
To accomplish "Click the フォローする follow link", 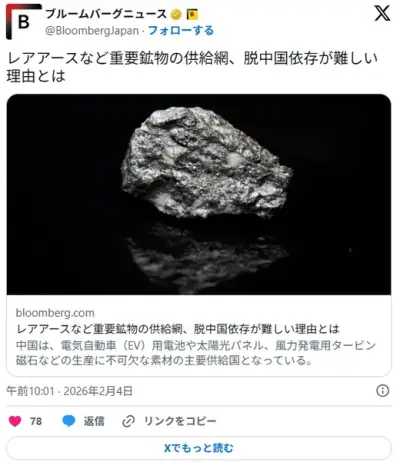I will click(181, 31).
